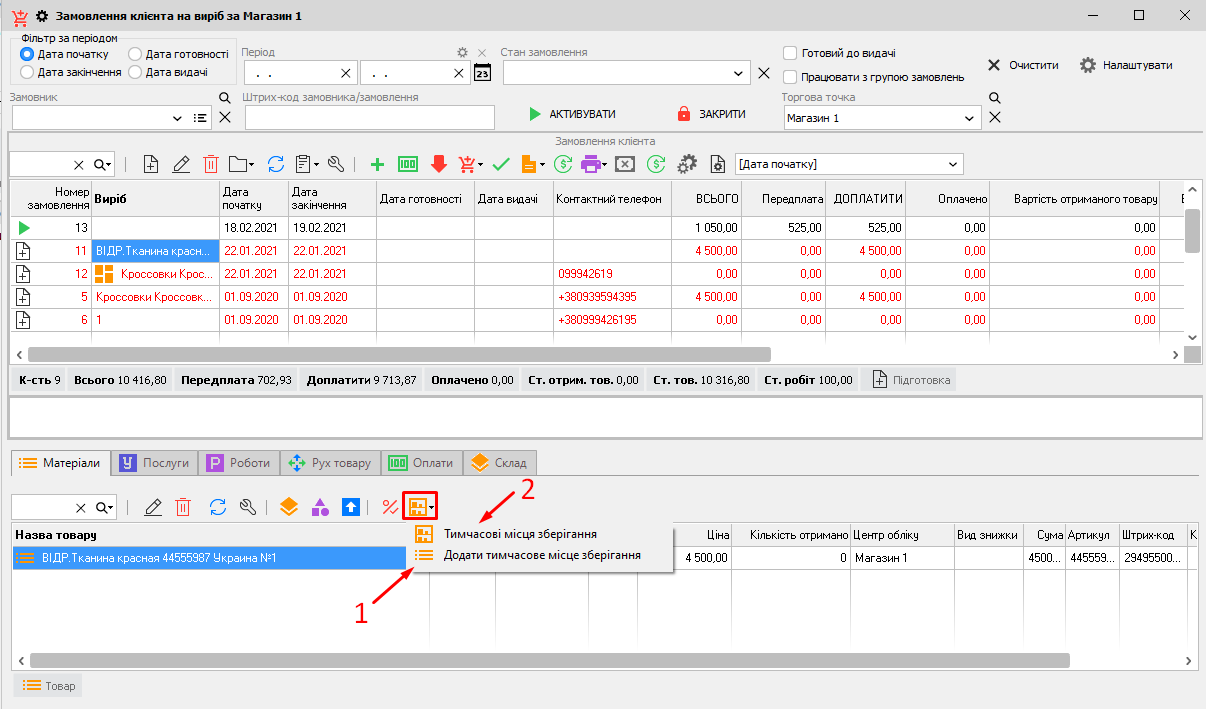Click the percent discount icon in materials toolbar
This screenshot has height=709, width=1206.
tap(389, 507)
